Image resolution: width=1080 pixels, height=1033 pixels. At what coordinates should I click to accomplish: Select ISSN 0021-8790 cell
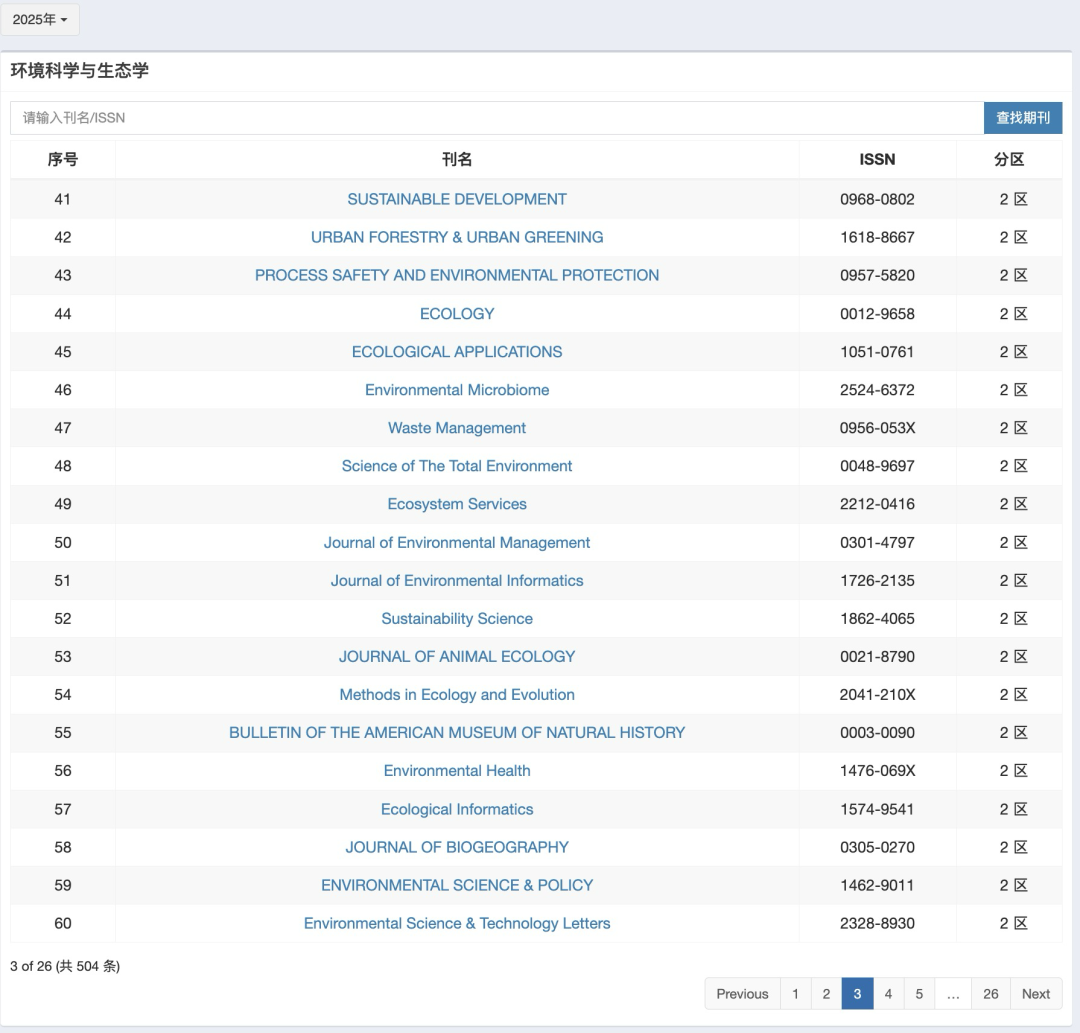click(878, 656)
